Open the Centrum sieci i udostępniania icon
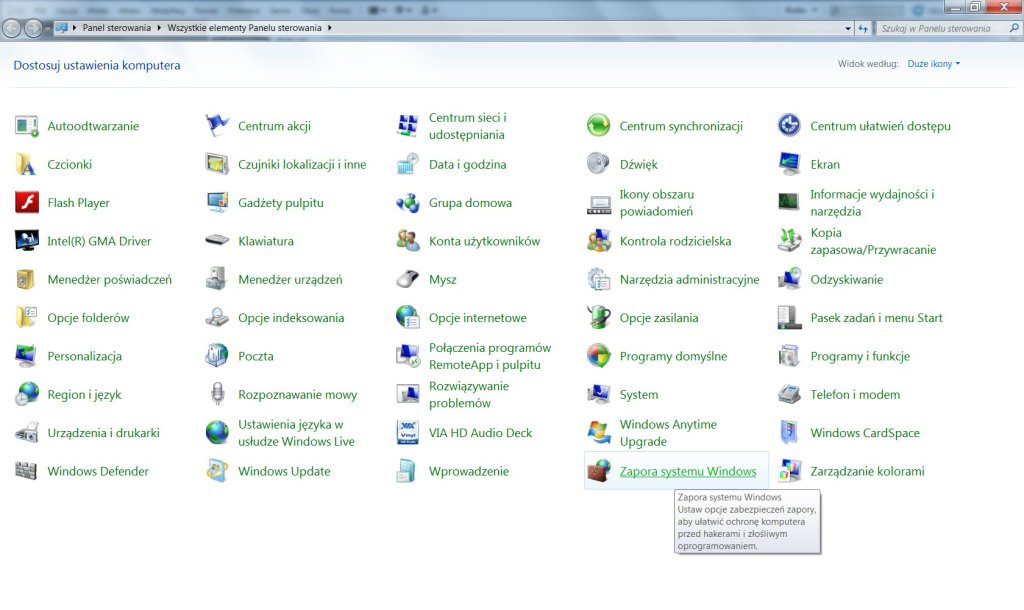1024x610 pixels. pos(408,126)
